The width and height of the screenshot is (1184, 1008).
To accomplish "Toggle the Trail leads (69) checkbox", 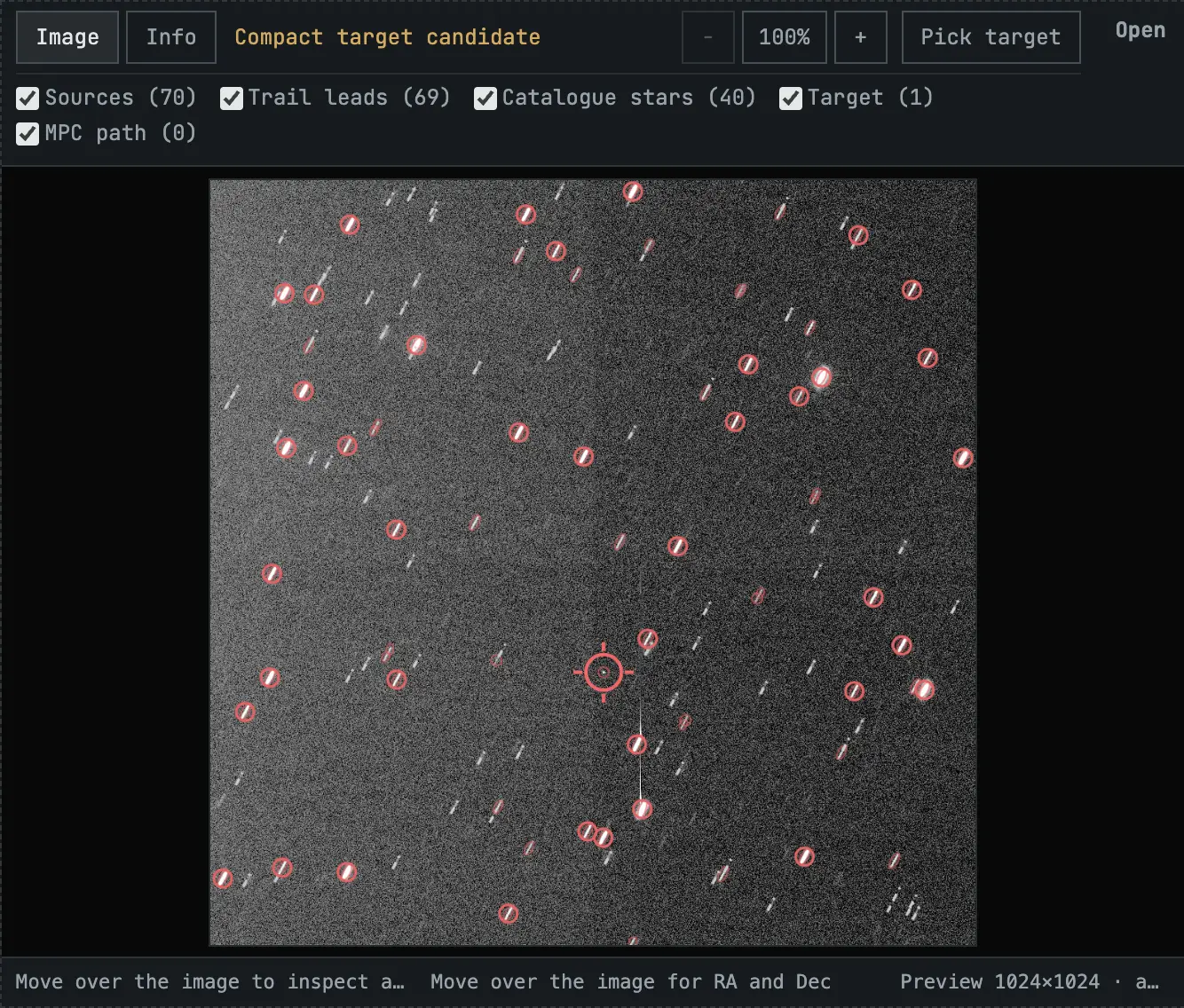I will (x=232, y=98).
